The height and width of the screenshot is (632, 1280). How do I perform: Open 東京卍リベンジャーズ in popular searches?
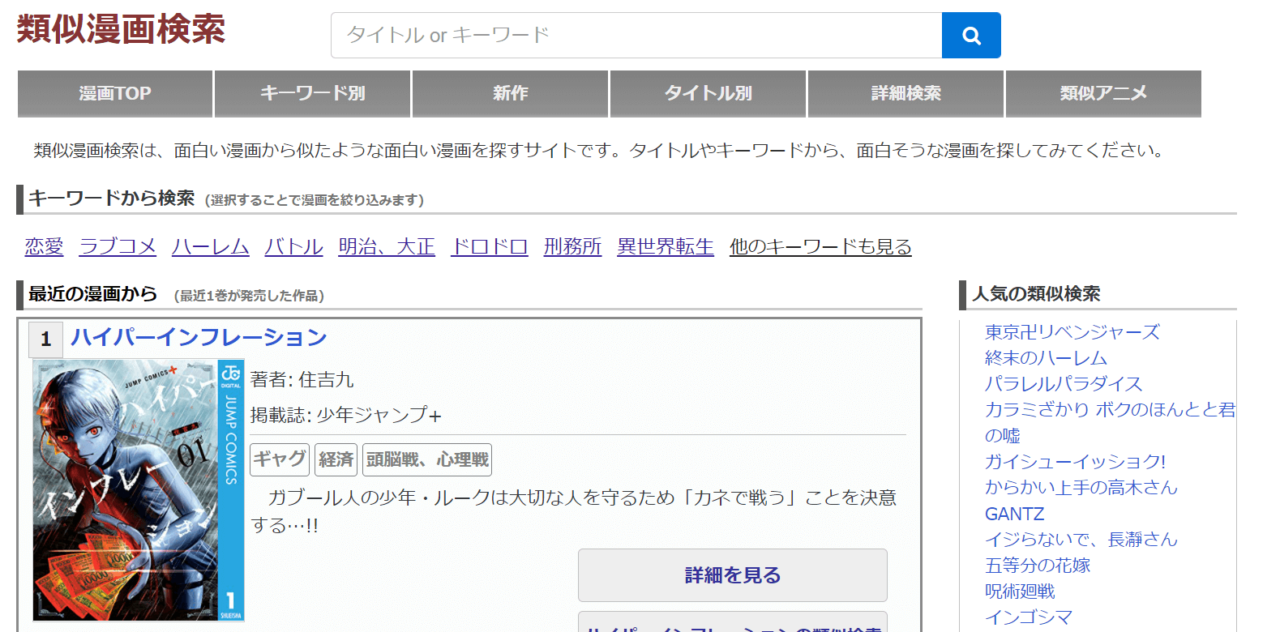point(1072,332)
